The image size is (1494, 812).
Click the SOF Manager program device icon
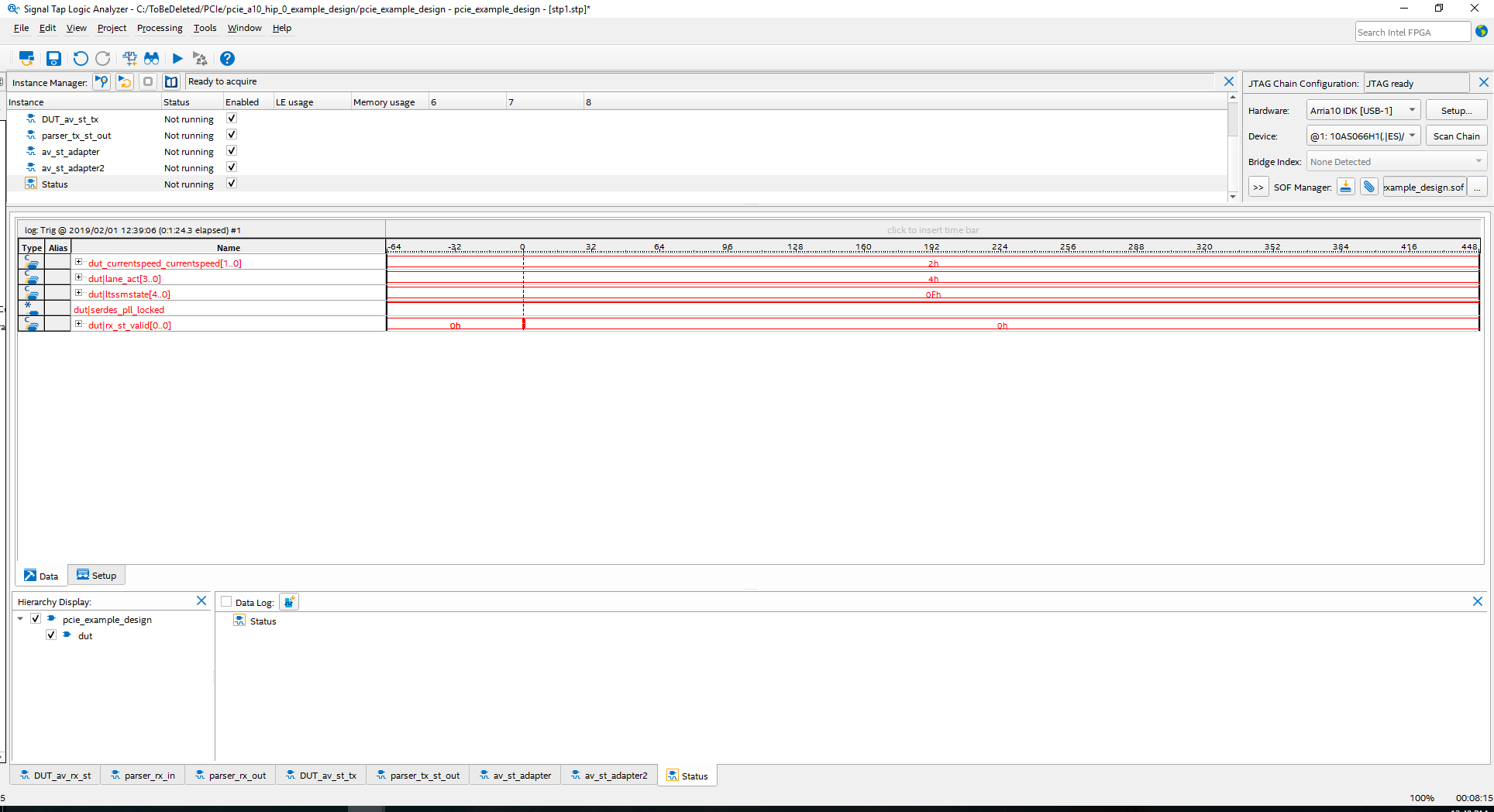[1346, 187]
